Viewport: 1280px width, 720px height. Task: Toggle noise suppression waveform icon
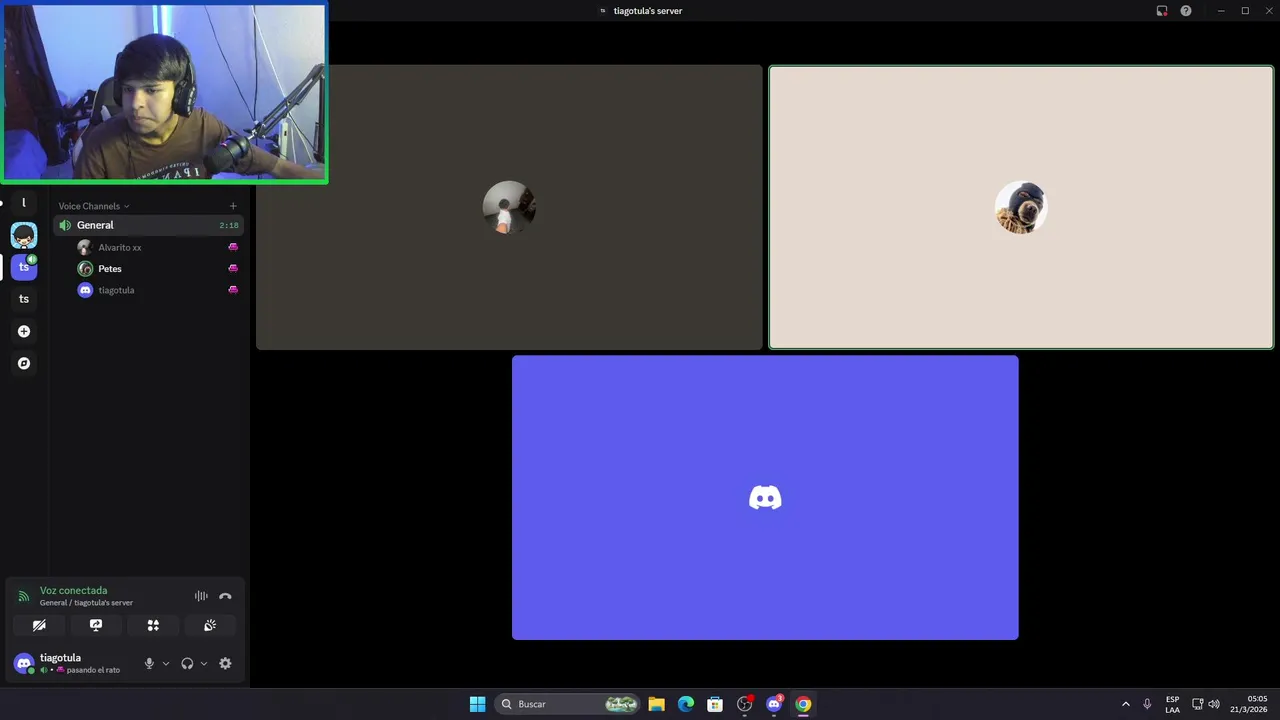[201, 596]
